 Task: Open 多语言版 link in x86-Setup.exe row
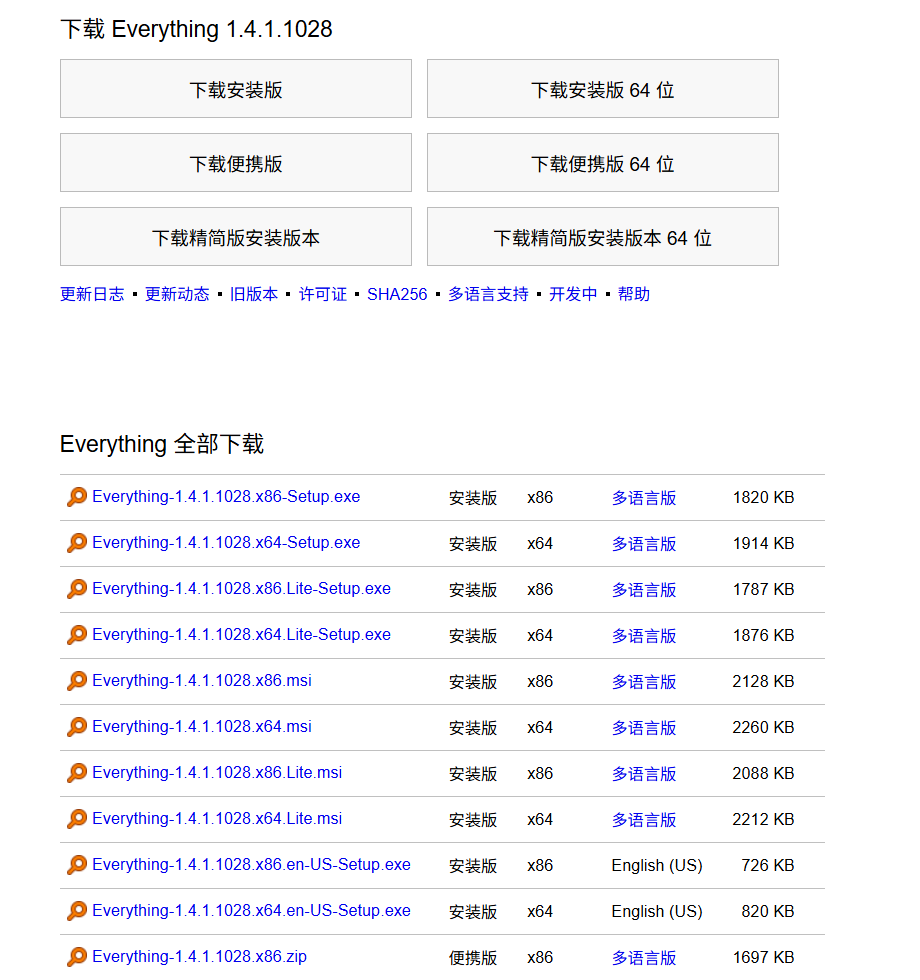(x=644, y=498)
